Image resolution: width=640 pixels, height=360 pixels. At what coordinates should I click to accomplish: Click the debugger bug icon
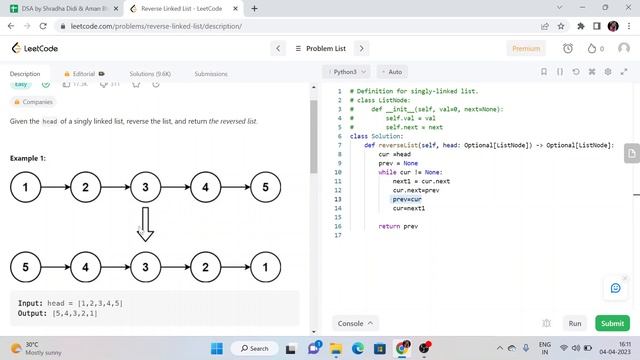[x=547, y=323]
